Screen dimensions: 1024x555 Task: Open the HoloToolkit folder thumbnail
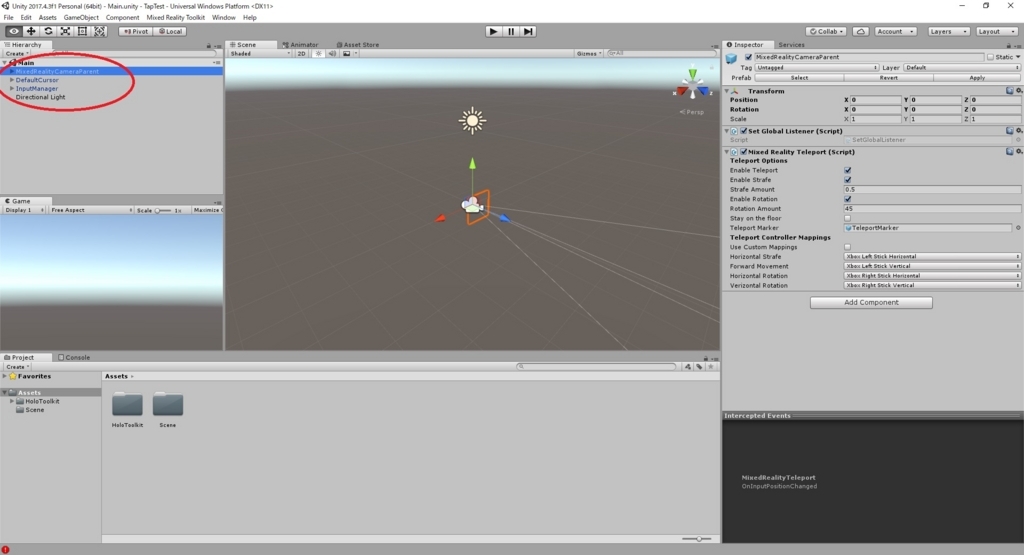click(x=127, y=405)
